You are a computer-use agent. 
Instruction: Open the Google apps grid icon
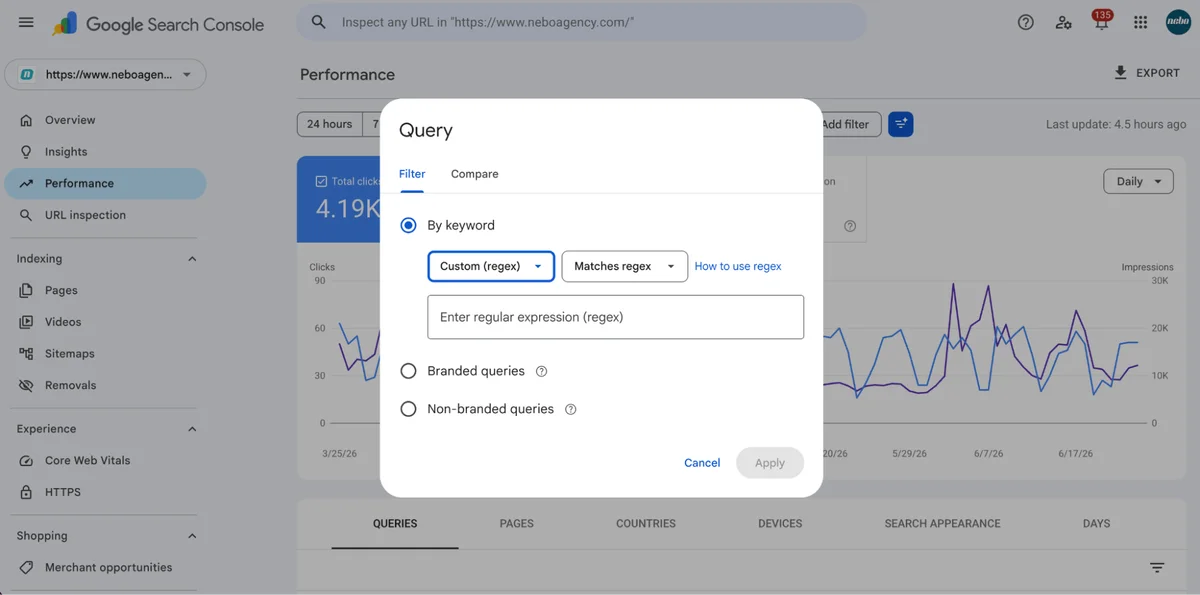tap(1140, 22)
